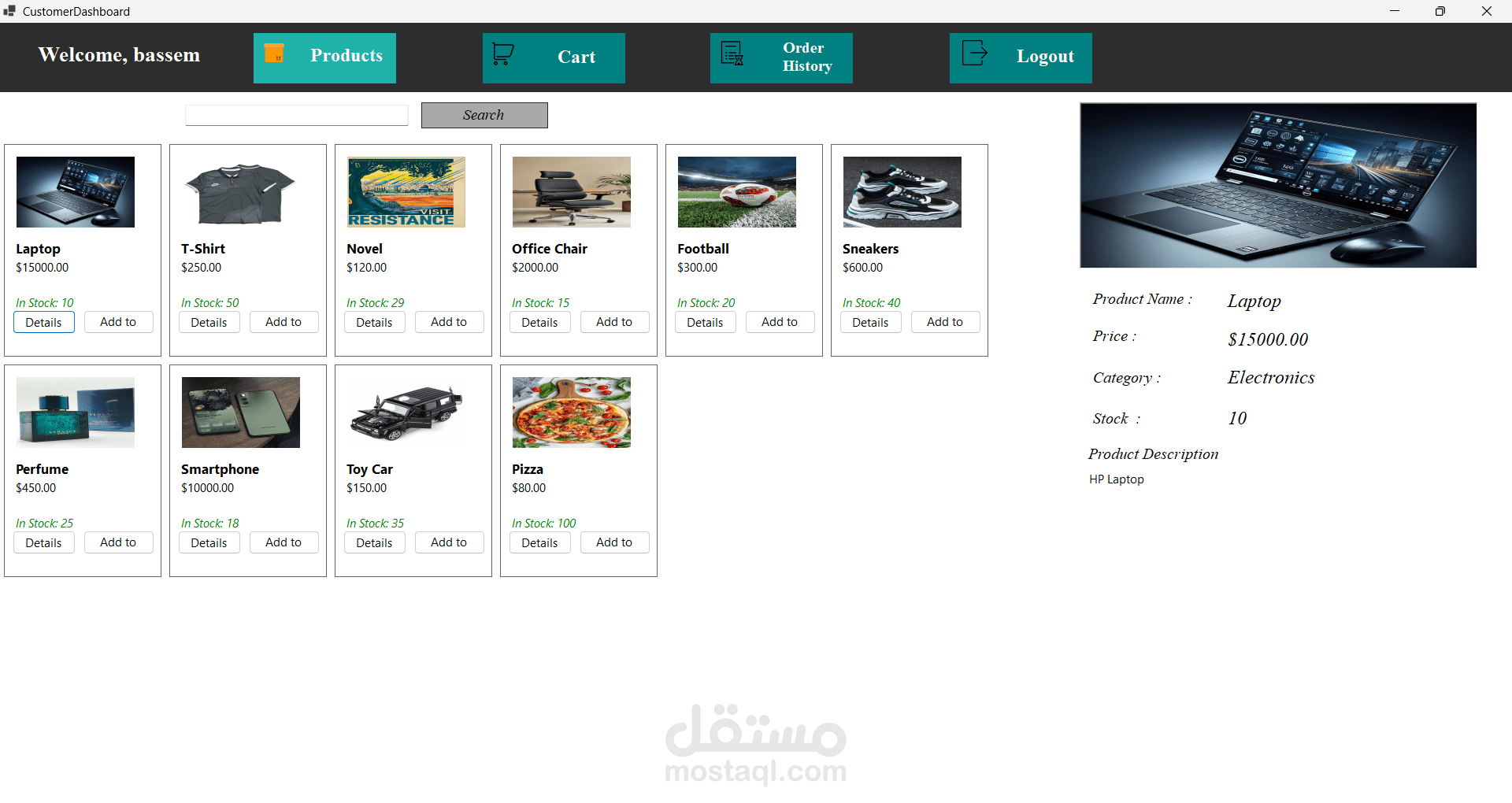Click the CustomerDashboard app icon in title bar
Viewport: 1512px width, 803px height.
click(x=9, y=11)
